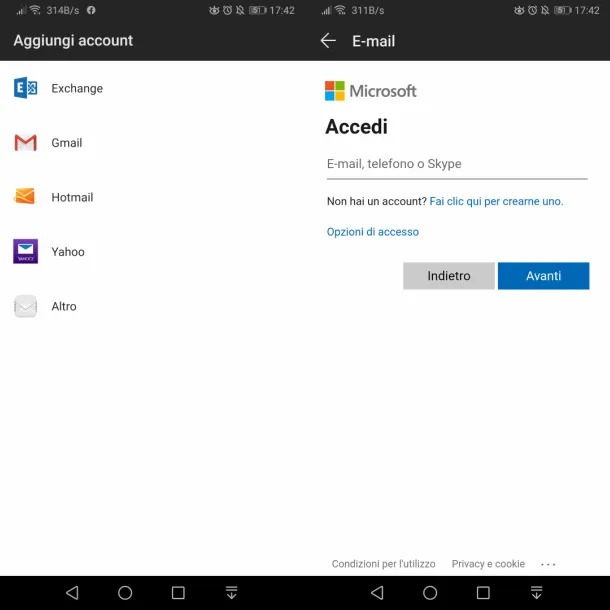Tap recent apps square on left screen
The width and height of the screenshot is (610, 610).
click(x=178, y=593)
